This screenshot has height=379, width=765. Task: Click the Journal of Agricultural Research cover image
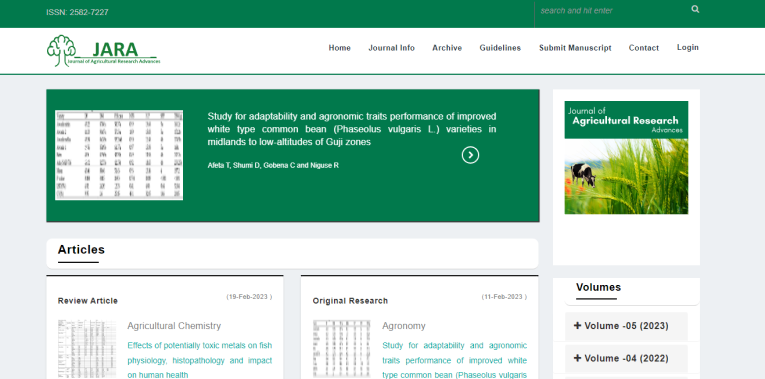pyautogui.click(x=626, y=158)
